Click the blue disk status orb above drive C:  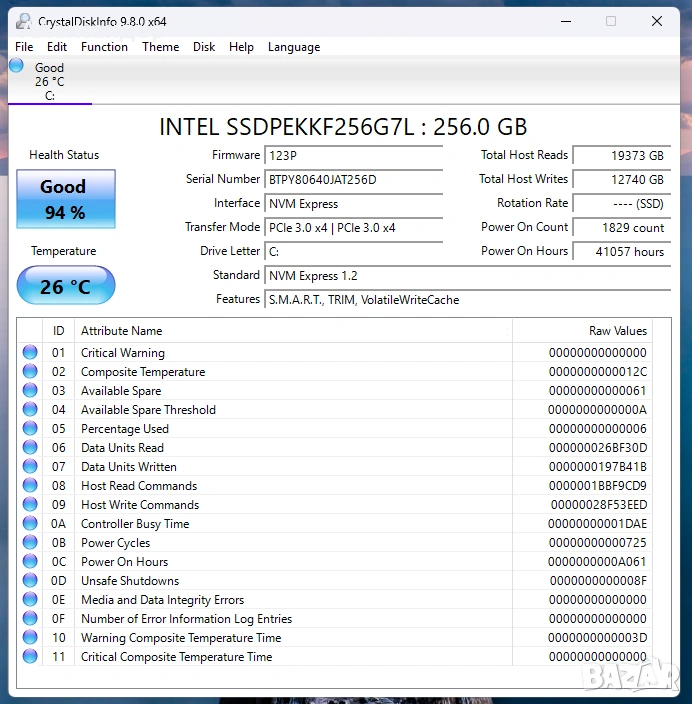click(x=16, y=66)
